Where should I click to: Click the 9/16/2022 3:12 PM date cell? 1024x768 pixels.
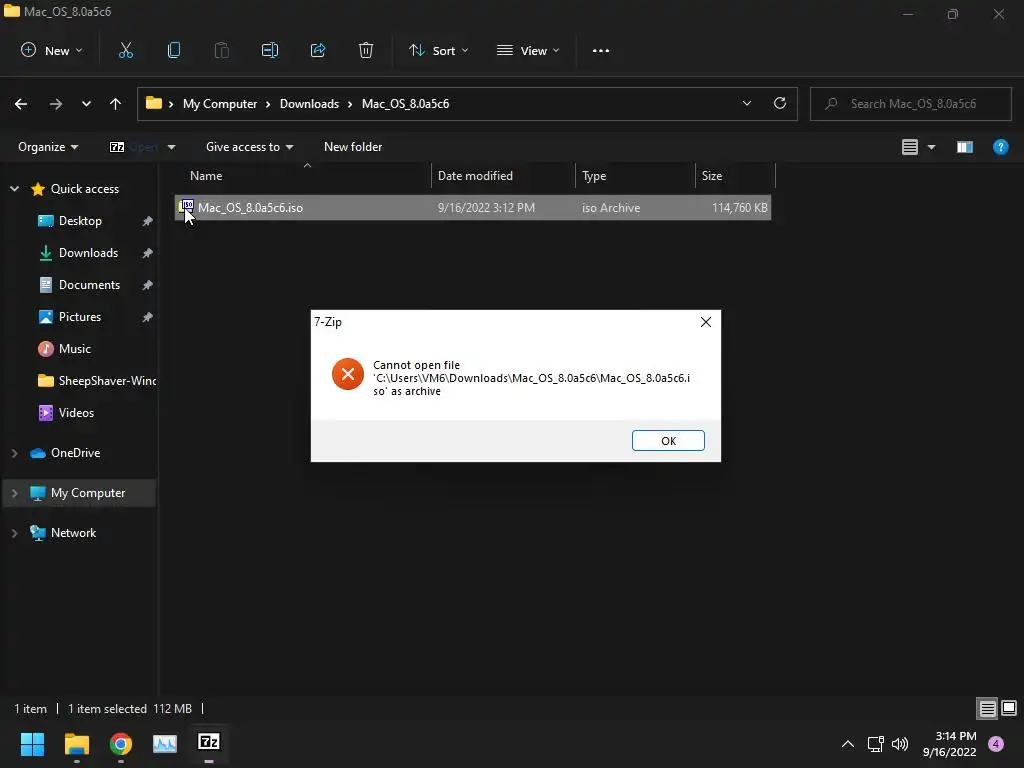[486, 208]
